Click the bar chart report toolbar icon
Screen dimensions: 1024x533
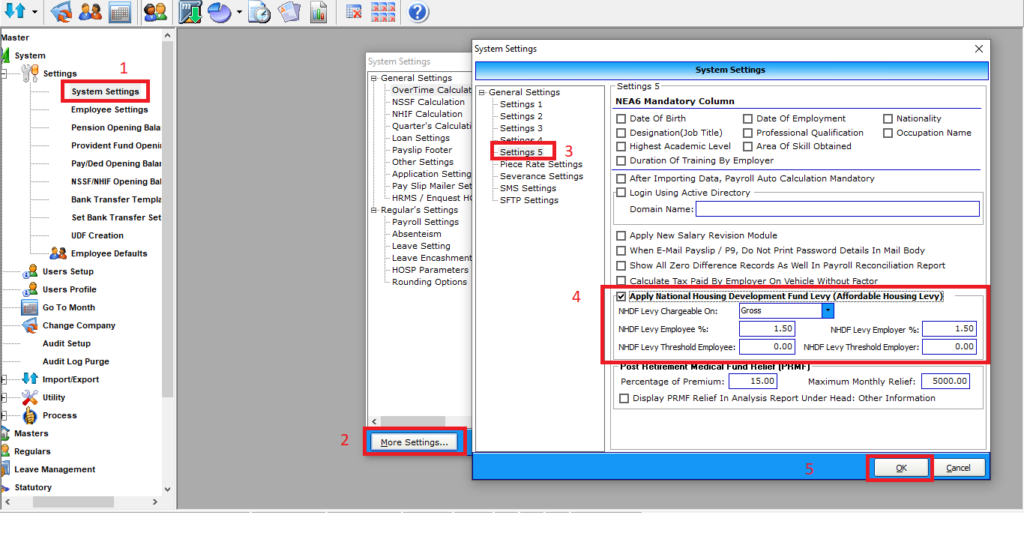coord(318,12)
